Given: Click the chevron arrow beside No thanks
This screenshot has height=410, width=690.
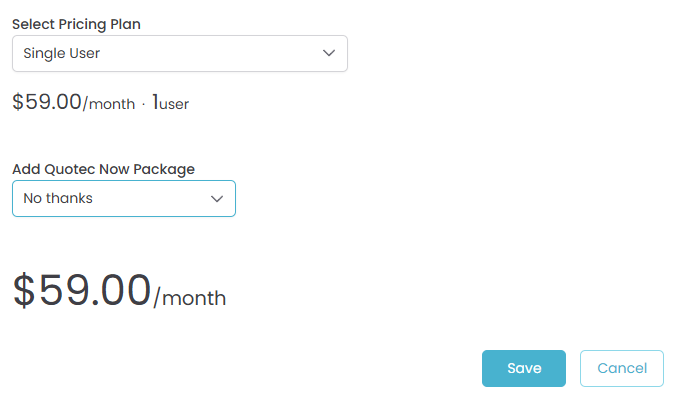Looking at the screenshot, I should coord(217,198).
